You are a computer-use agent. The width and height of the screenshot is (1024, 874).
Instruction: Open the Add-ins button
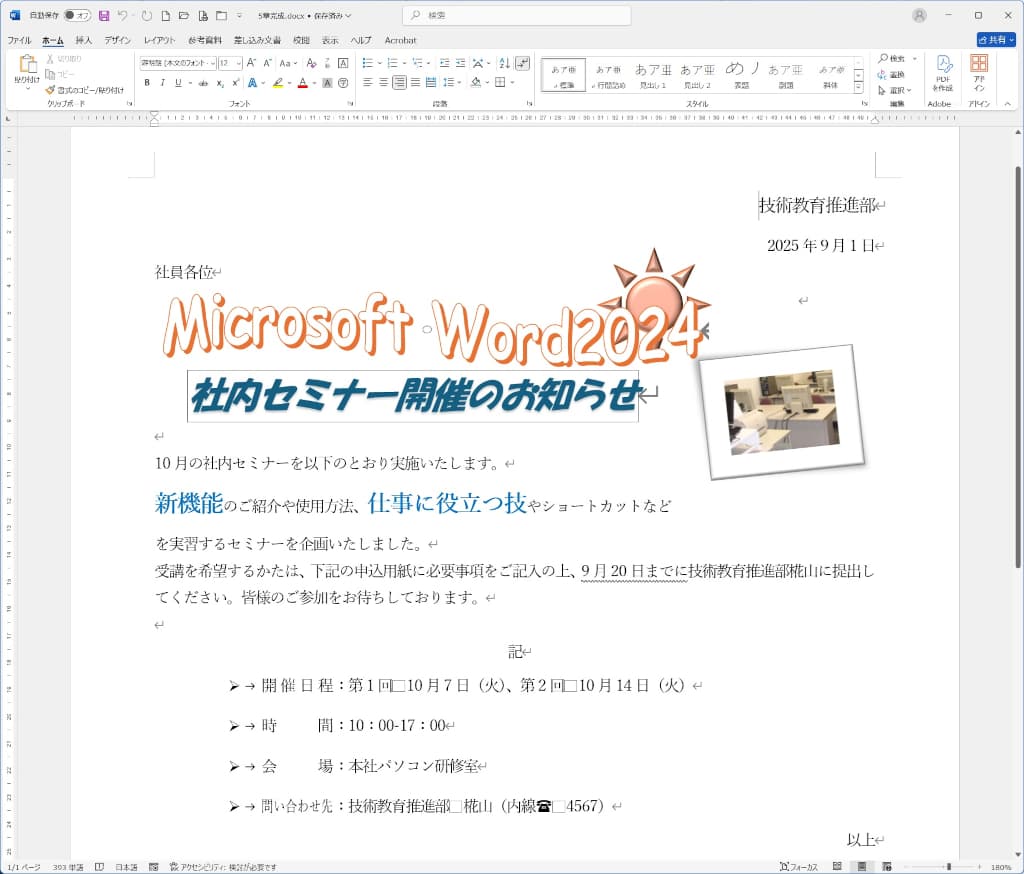coord(979,72)
